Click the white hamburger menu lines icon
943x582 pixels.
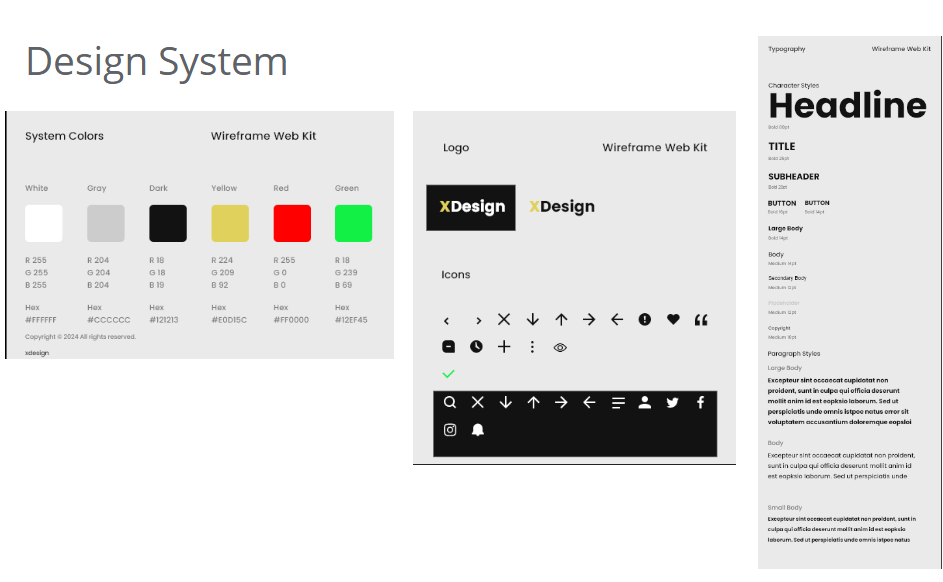pyautogui.click(x=618, y=403)
